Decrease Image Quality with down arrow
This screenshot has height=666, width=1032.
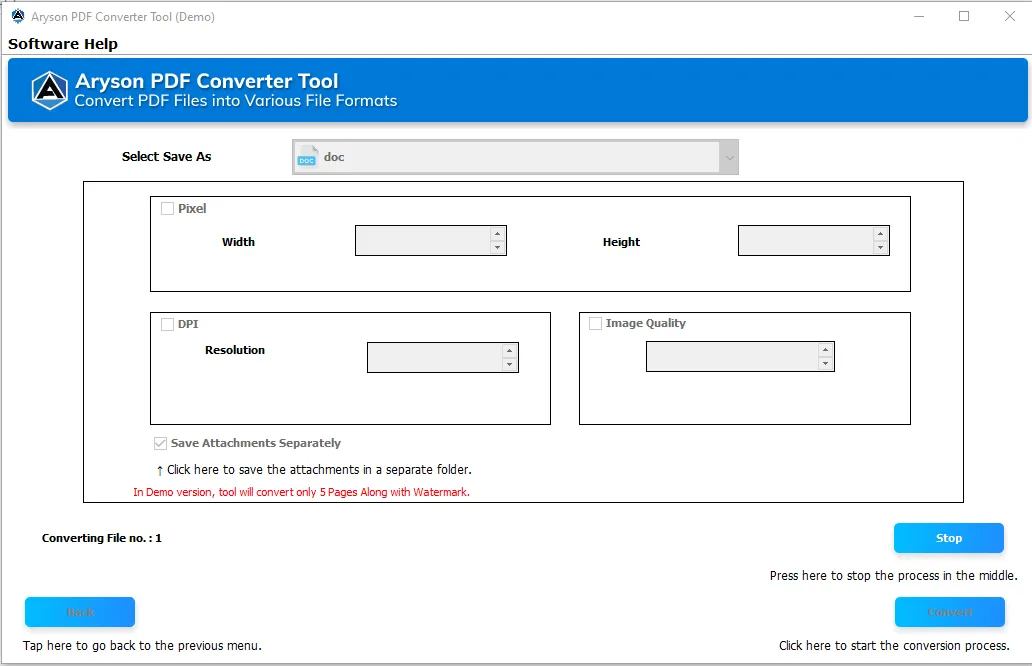[x=825, y=364]
